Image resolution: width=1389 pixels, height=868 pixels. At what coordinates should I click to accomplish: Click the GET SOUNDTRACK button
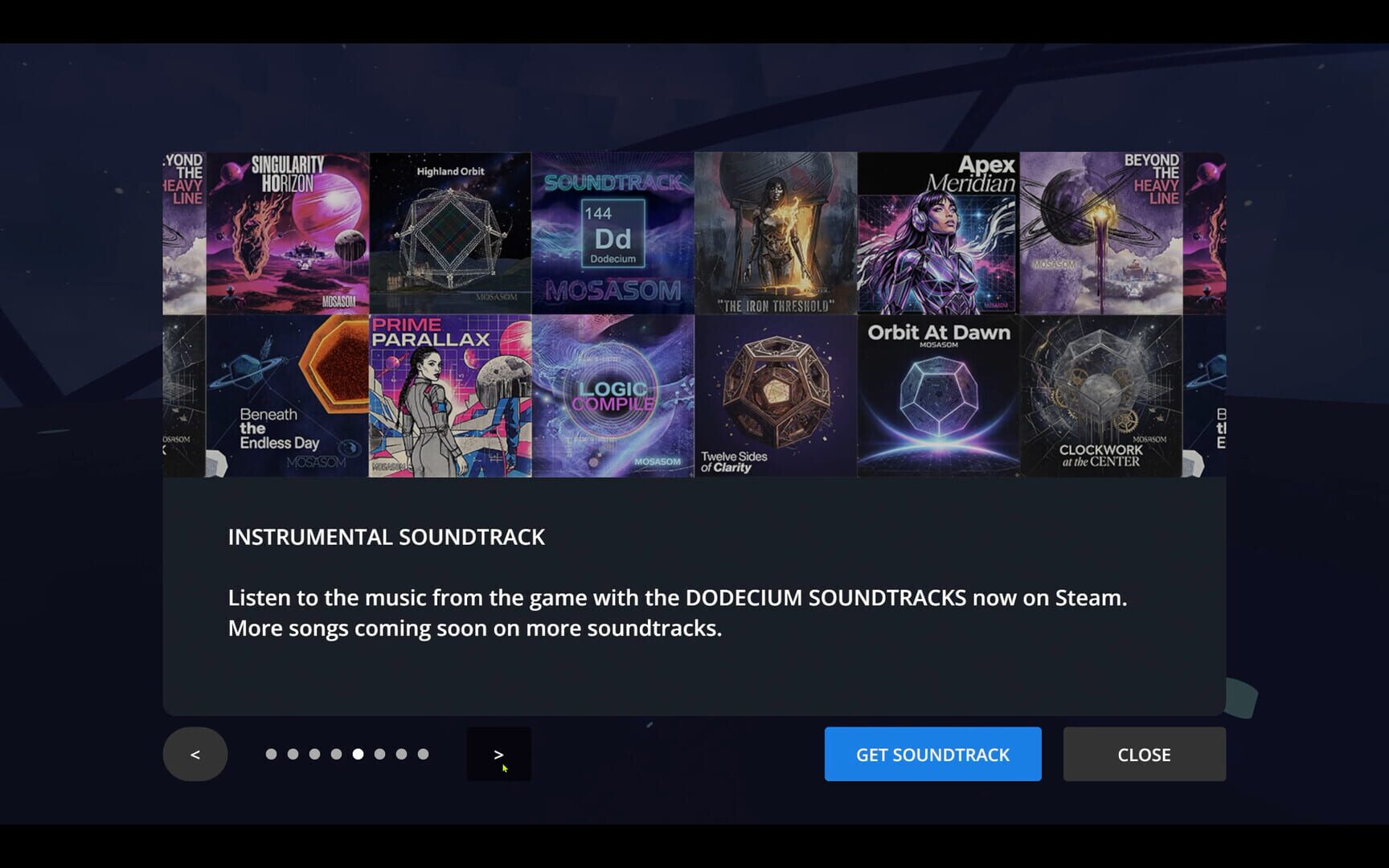932,754
